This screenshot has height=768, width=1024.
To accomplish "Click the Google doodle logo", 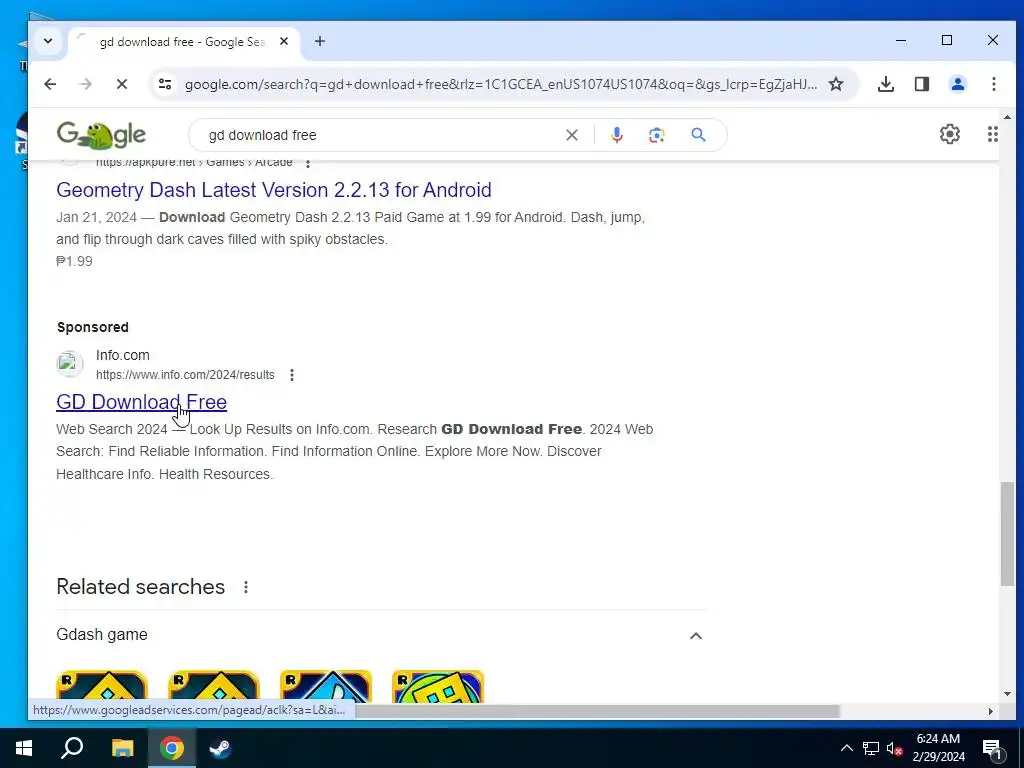I will [x=101, y=135].
